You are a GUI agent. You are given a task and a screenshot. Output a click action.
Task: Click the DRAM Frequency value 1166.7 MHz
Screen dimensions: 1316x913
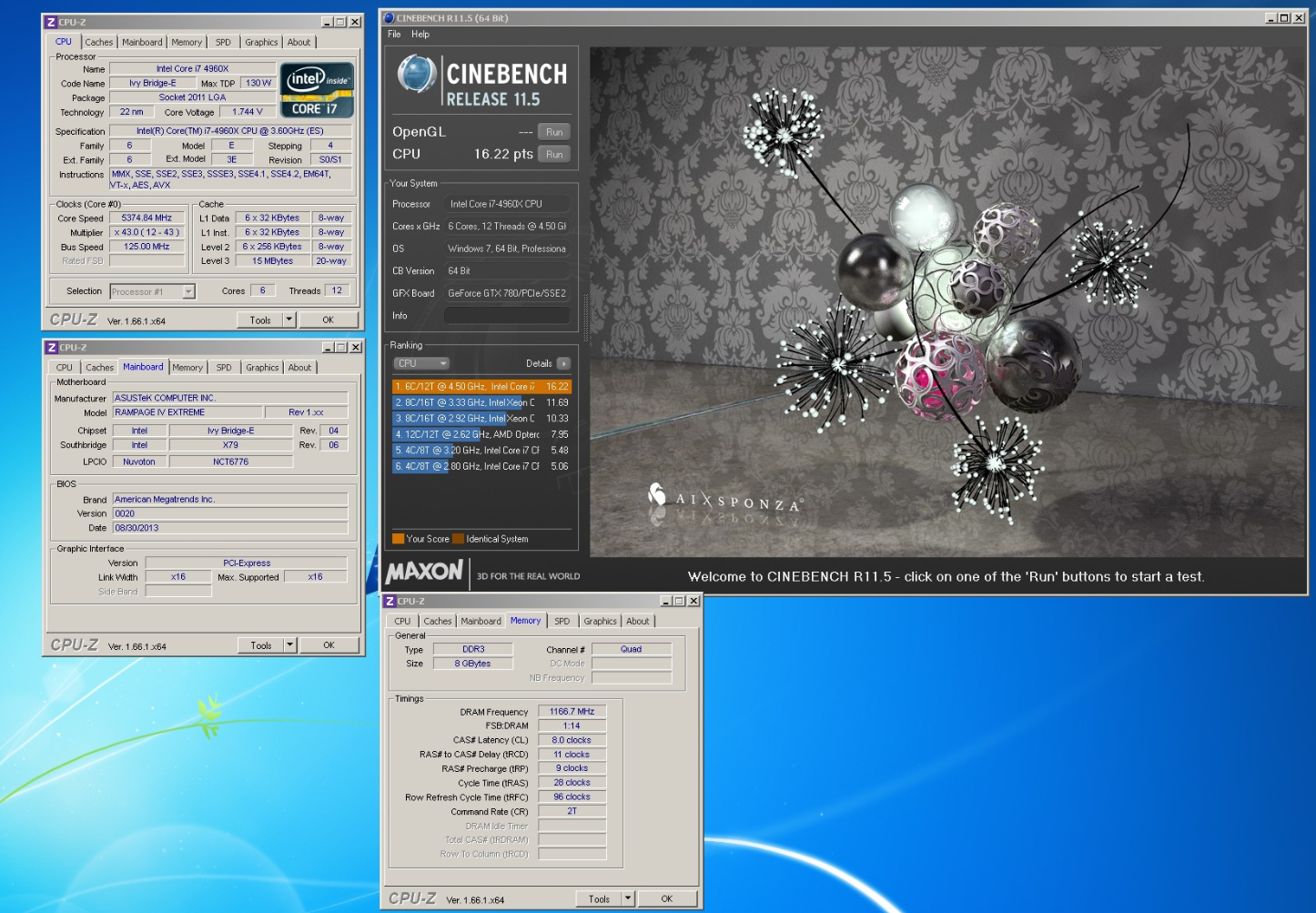[x=572, y=712]
